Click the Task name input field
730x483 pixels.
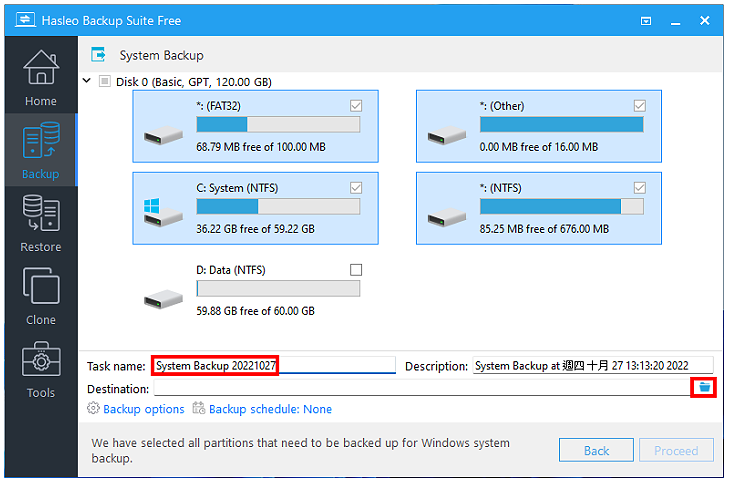tap(273, 366)
